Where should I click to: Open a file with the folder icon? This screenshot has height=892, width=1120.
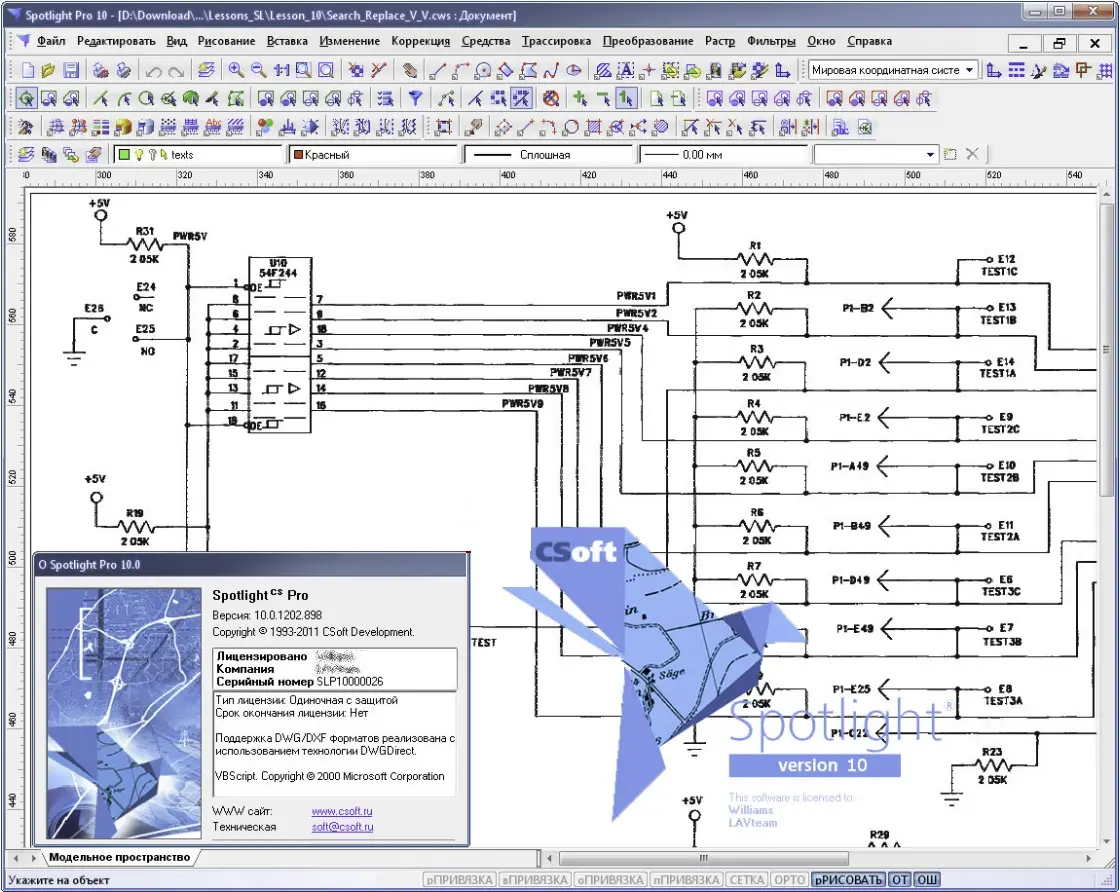click(48, 70)
